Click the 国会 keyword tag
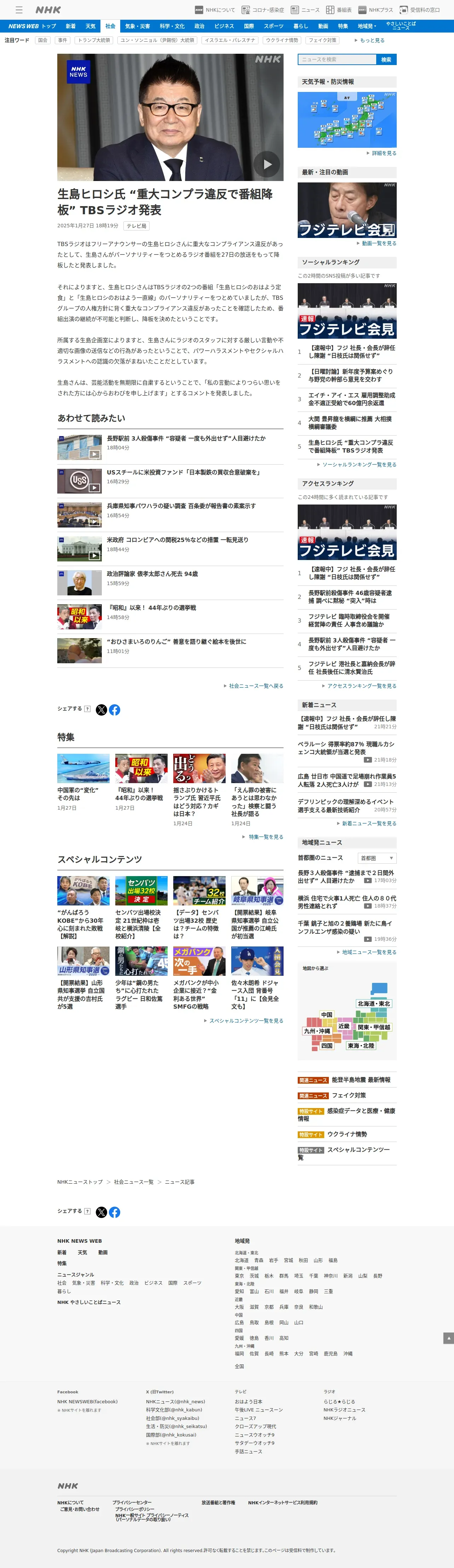This screenshot has height=1568, width=454. 42,40
